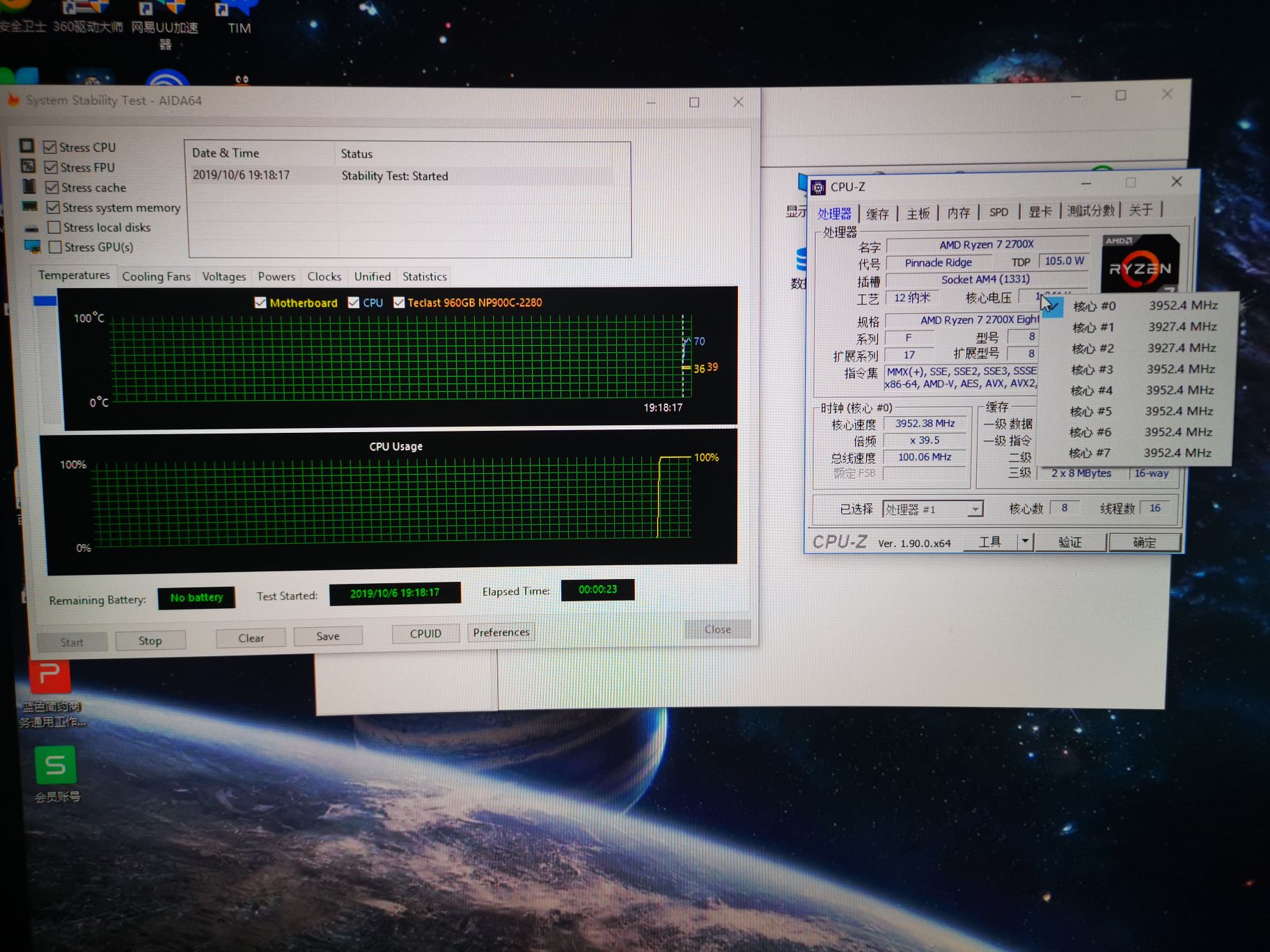Image resolution: width=1270 pixels, height=952 pixels.
Task: Switch to the SPD tab in CPU-Z
Action: [x=999, y=212]
